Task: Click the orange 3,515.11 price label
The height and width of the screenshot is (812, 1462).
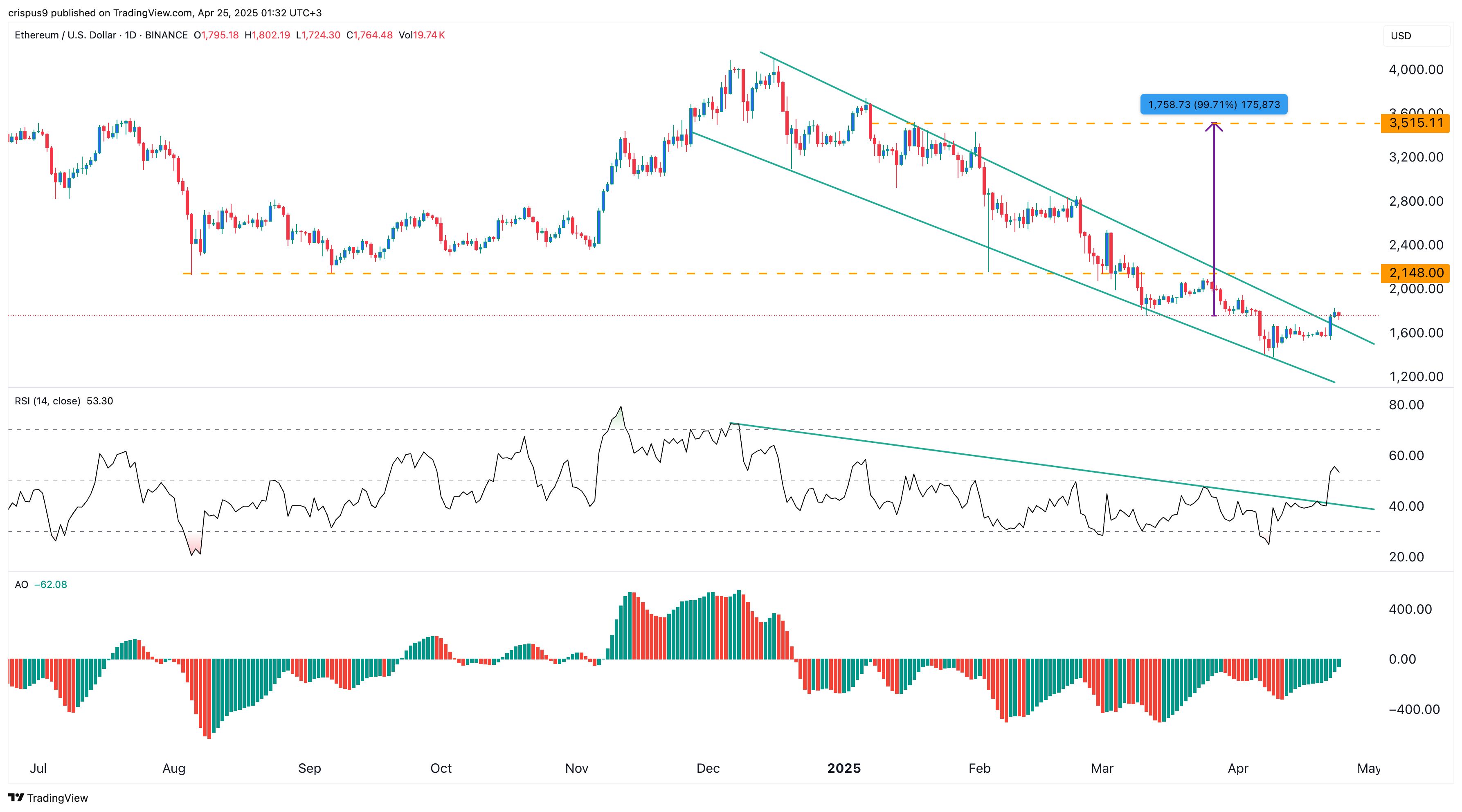Action: point(1415,123)
